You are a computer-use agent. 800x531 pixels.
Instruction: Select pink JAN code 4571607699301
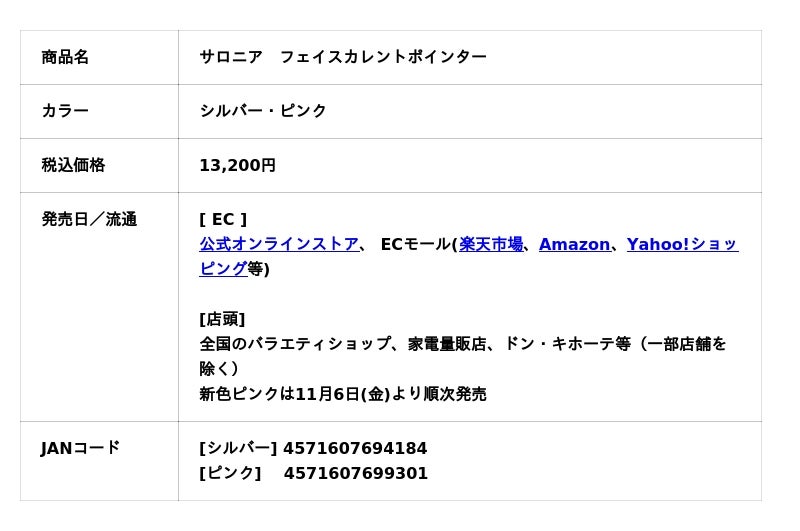356,473
